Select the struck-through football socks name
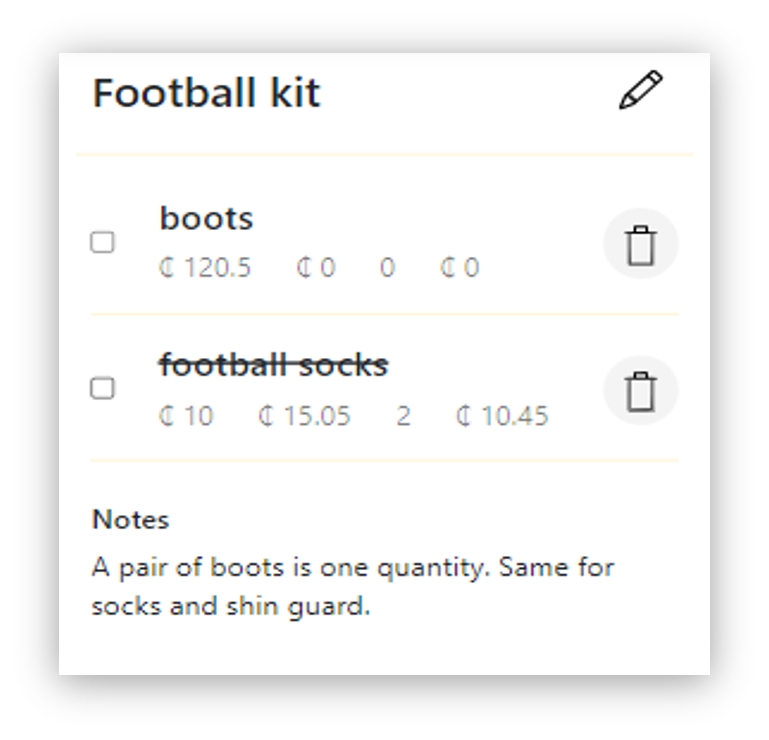769x740 pixels. 274,365
